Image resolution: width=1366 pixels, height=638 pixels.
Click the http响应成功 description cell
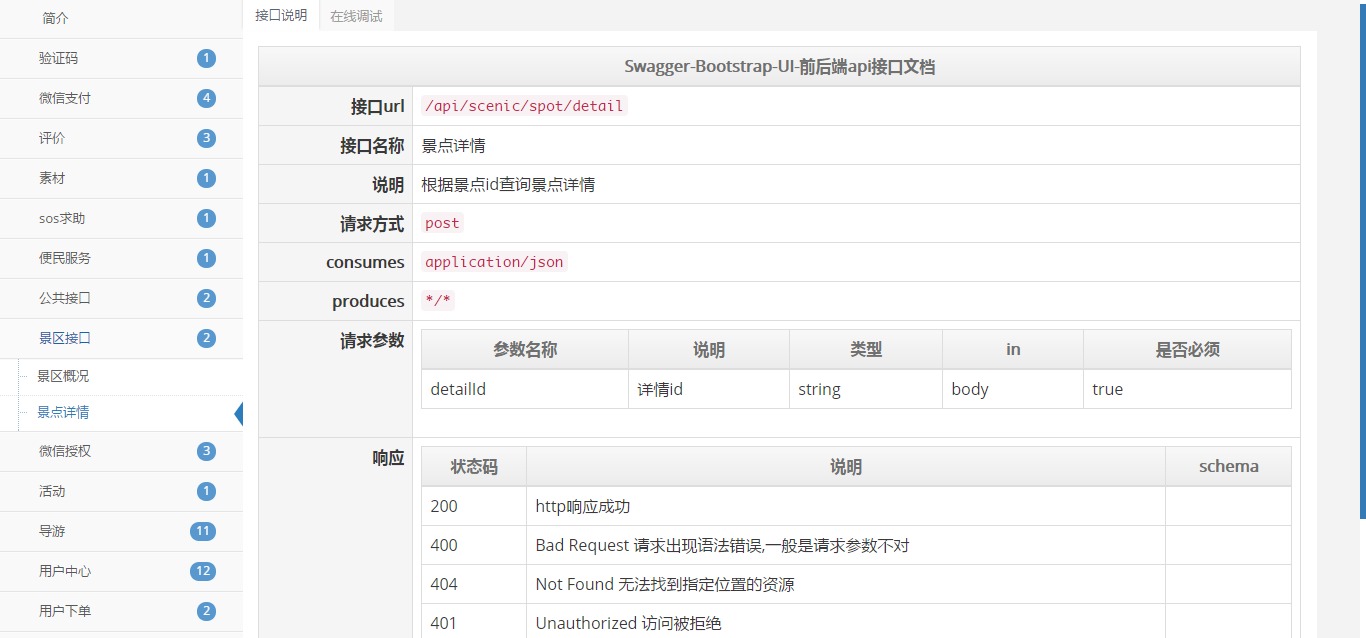(846, 506)
